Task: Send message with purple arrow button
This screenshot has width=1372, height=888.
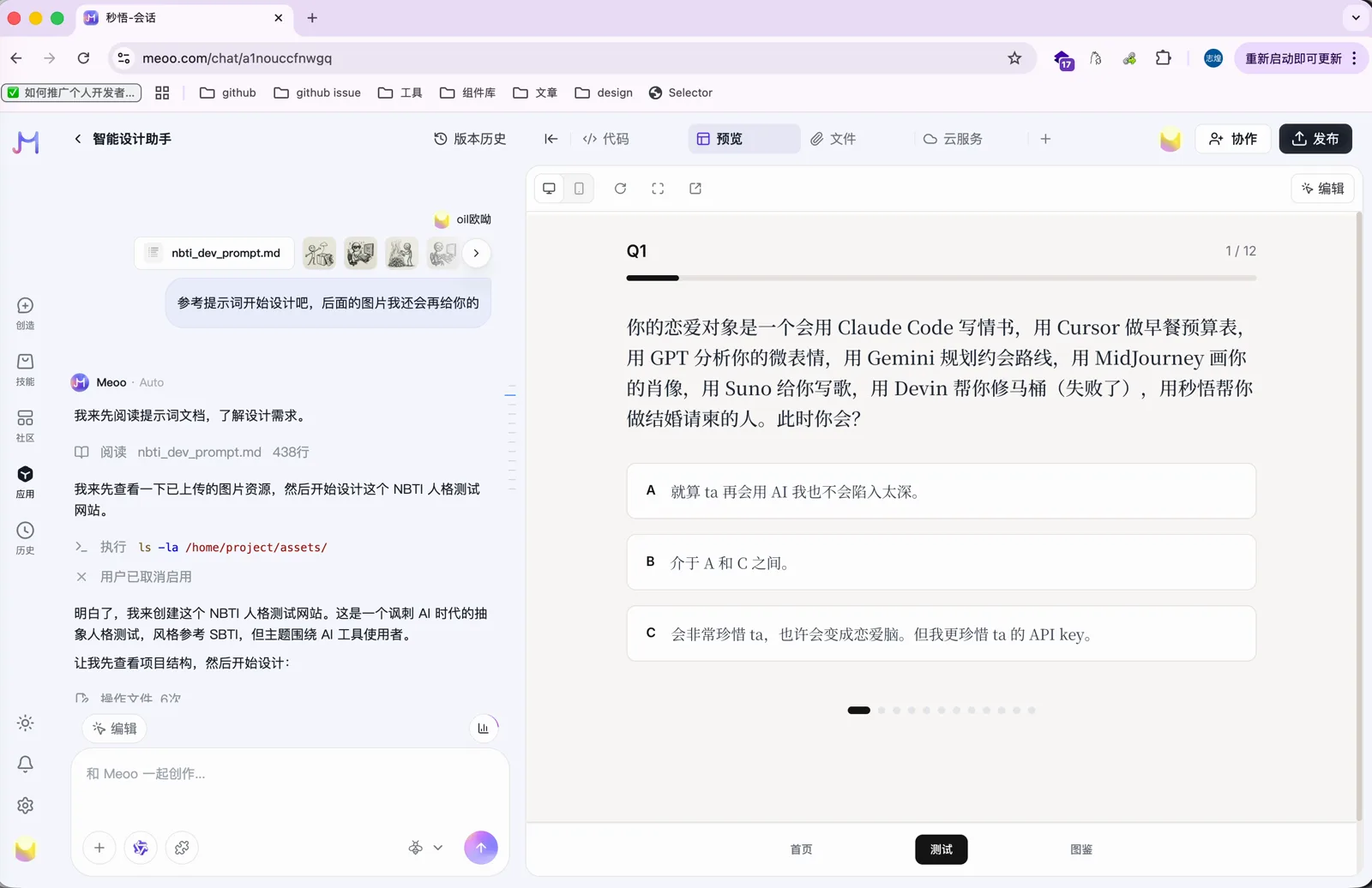Action: click(x=481, y=848)
